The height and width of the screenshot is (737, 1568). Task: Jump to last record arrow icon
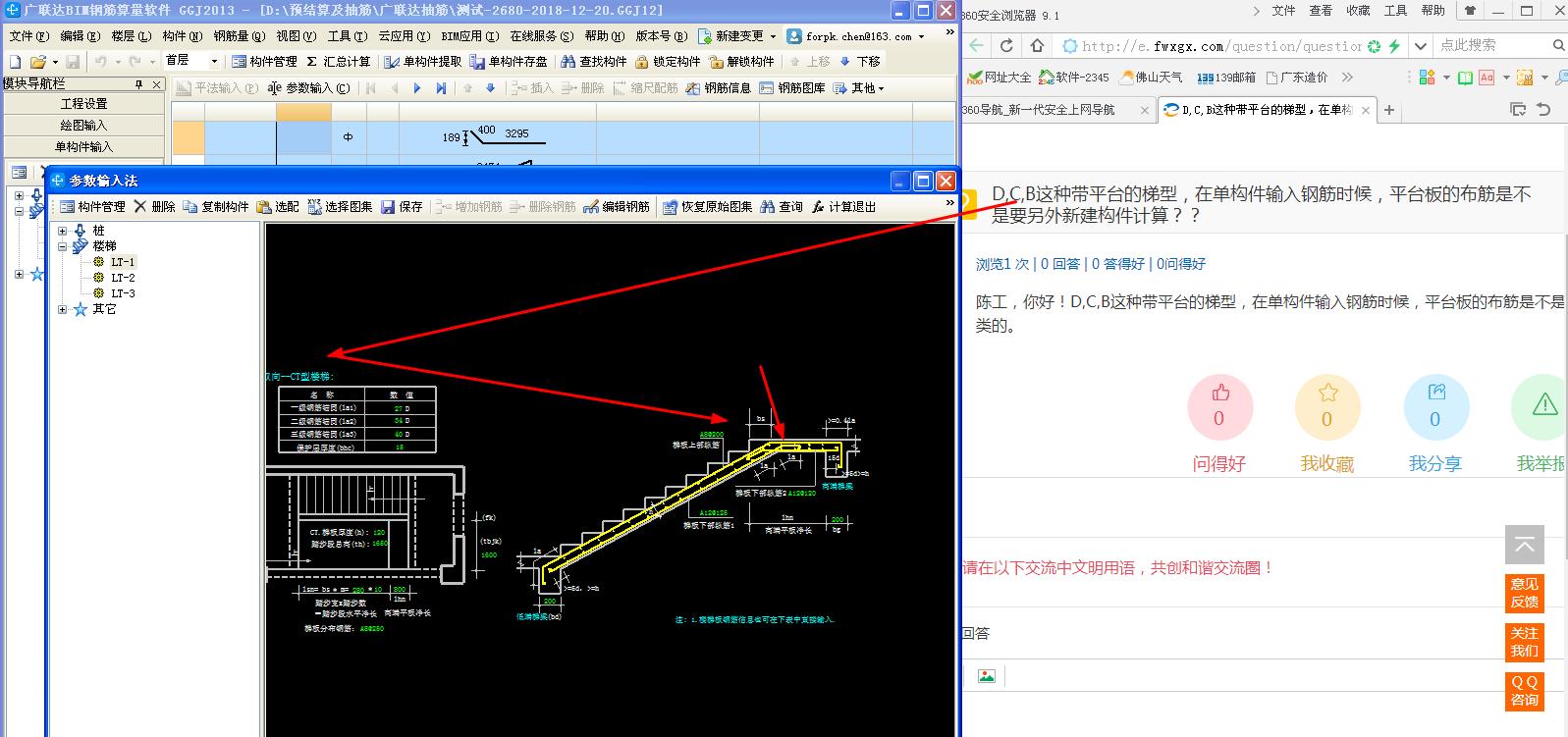click(x=441, y=88)
